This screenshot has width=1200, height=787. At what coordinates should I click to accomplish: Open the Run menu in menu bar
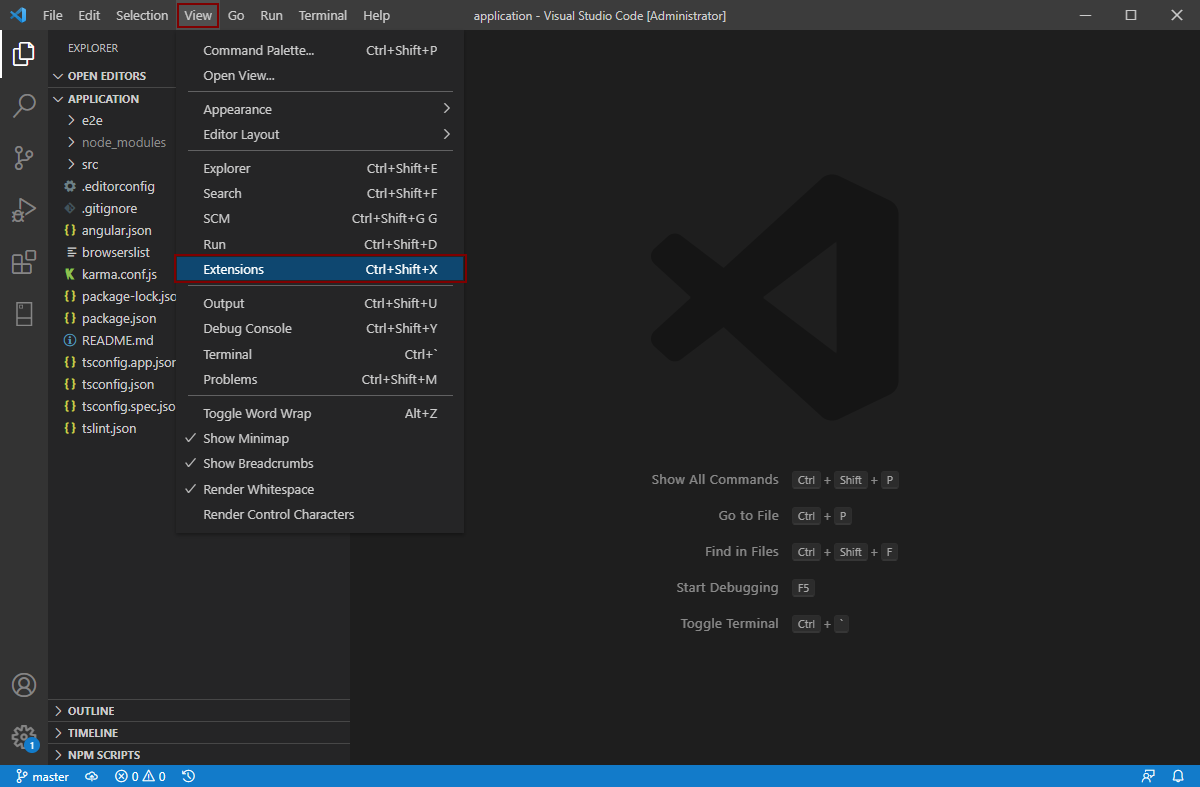coord(271,15)
